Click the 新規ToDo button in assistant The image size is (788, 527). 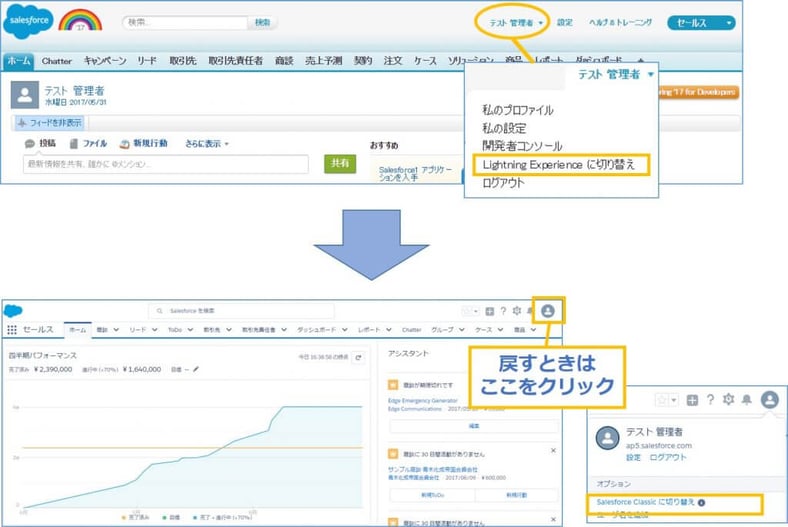click(432, 495)
